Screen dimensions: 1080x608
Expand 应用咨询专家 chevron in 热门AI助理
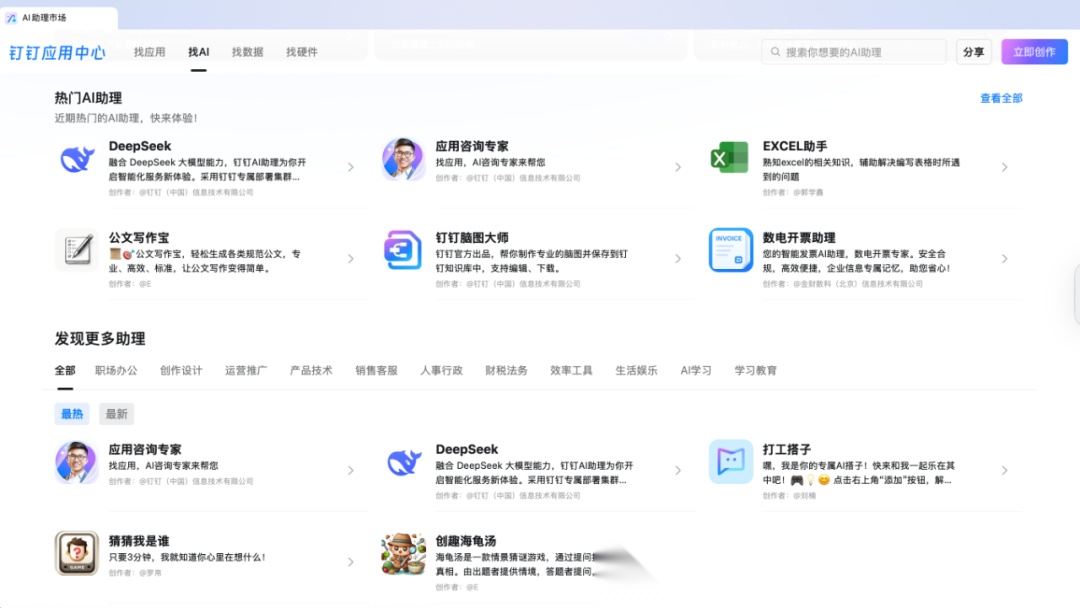tap(678, 167)
